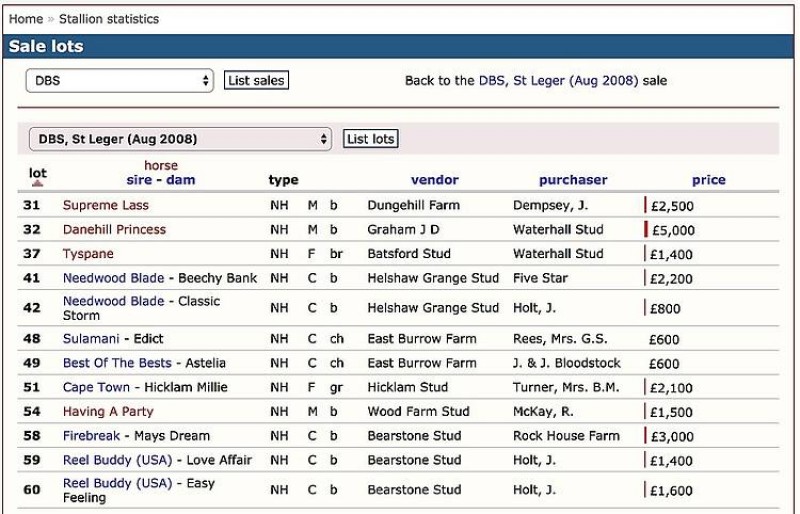Go to the Home breadcrumb link

pos(26,19)
